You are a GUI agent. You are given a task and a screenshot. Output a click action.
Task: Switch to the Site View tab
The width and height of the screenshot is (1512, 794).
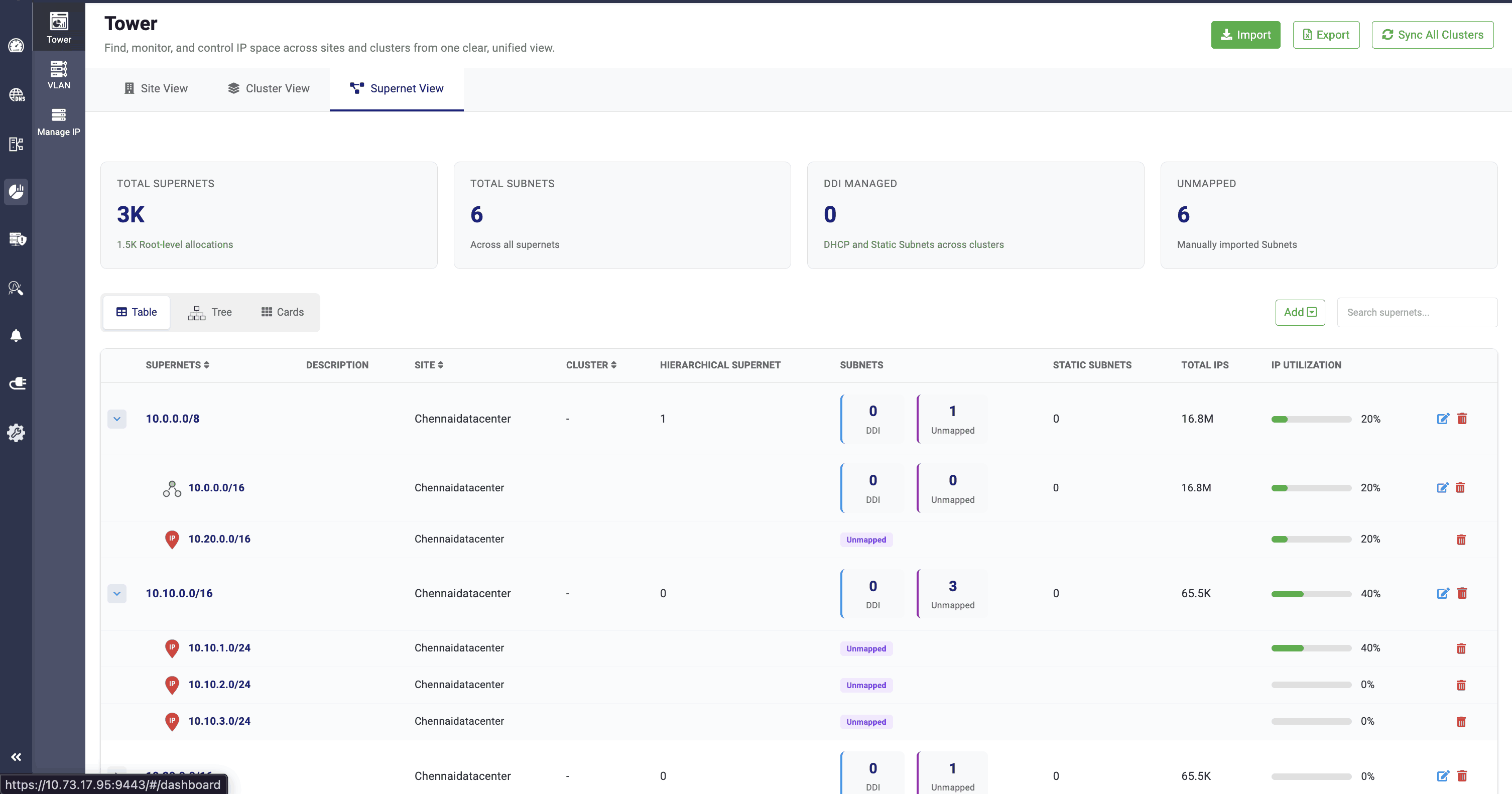[156, 89]
